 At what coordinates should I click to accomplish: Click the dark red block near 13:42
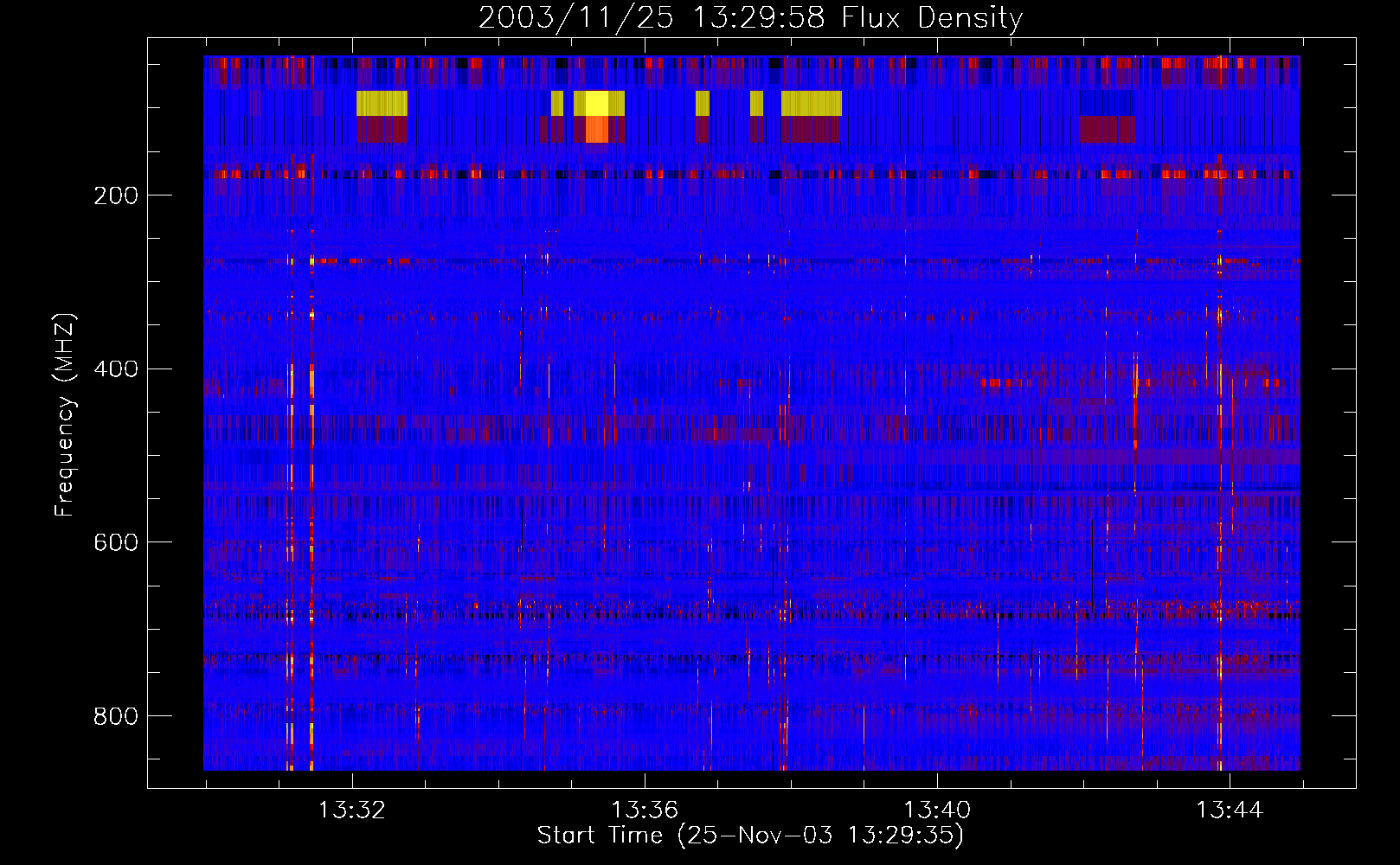click(1107, 130)
